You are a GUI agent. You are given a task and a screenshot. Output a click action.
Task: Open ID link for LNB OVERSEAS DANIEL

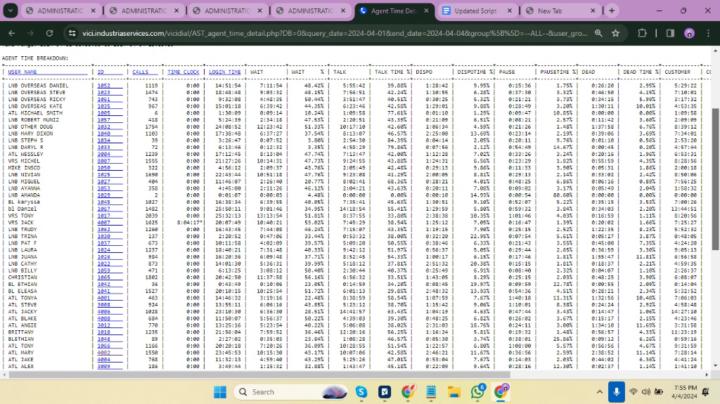(x=103, y=85)
